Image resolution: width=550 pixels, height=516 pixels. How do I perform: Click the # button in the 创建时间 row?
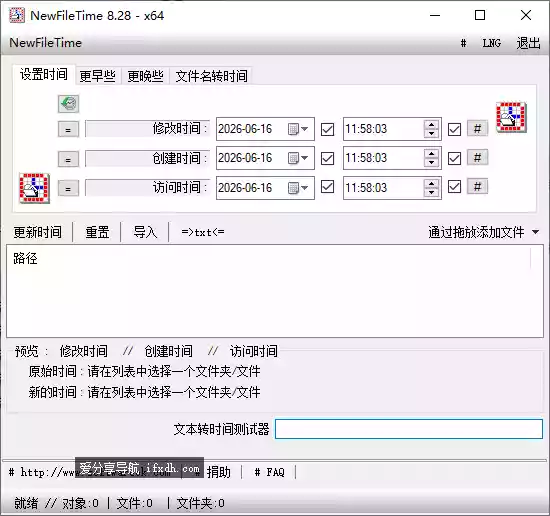[x=477, y=158]
